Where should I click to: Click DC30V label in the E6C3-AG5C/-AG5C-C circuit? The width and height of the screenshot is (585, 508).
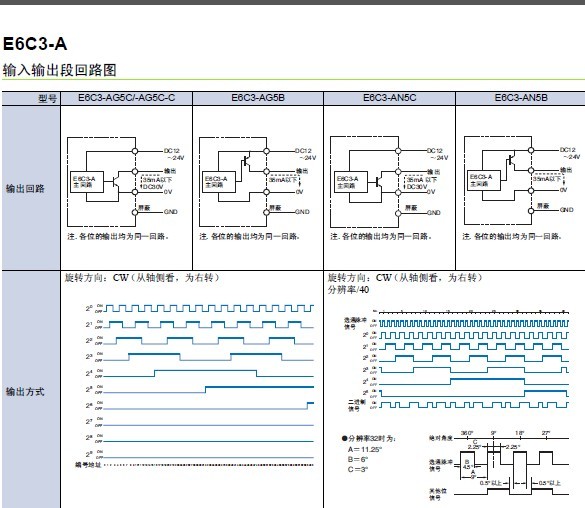(153, 186)
